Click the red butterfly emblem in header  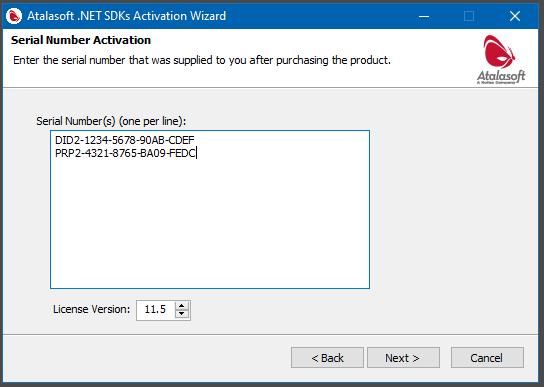click(499, 51)
